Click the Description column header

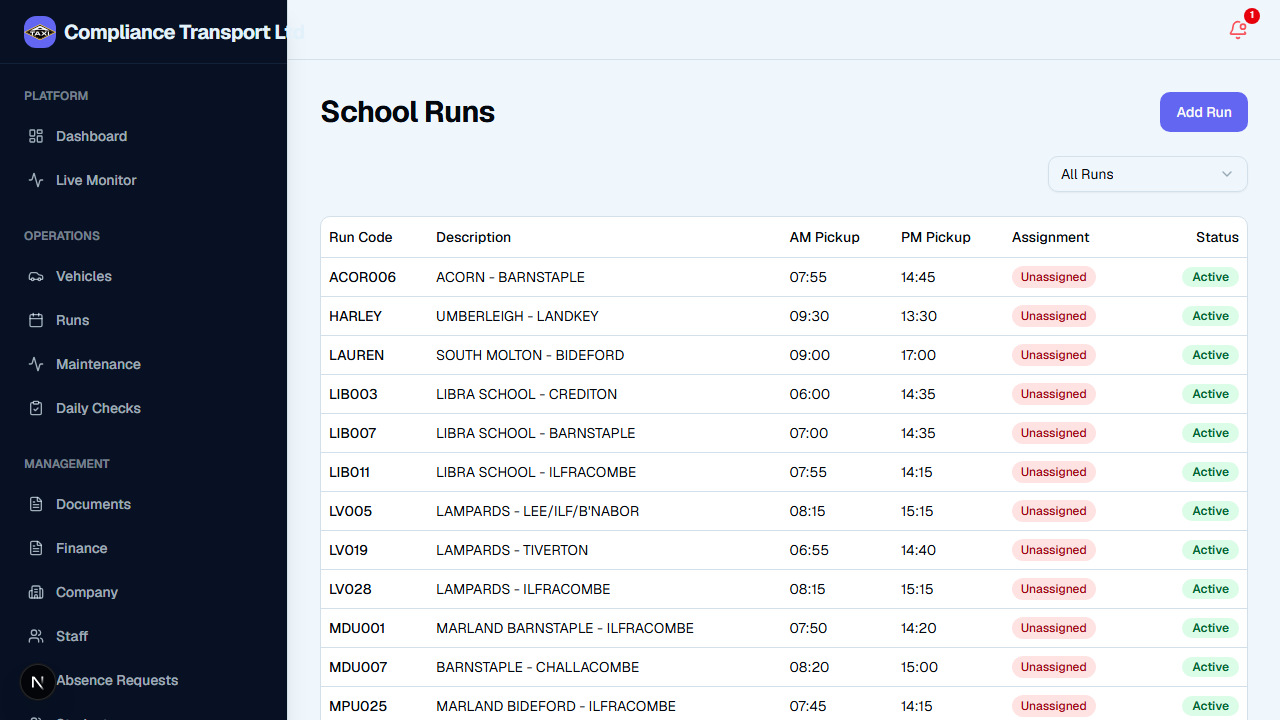[474, 237]
